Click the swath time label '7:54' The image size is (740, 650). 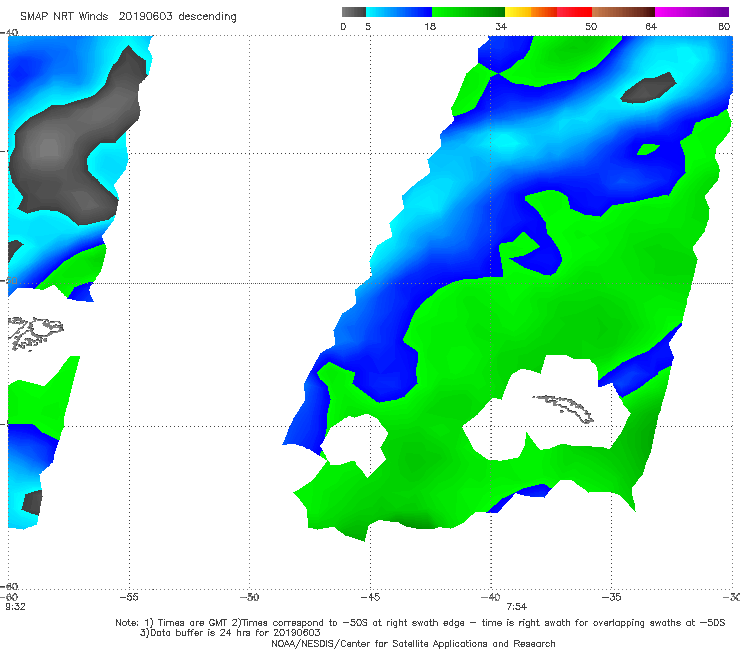pyautogui.click(x=517, y=607)
